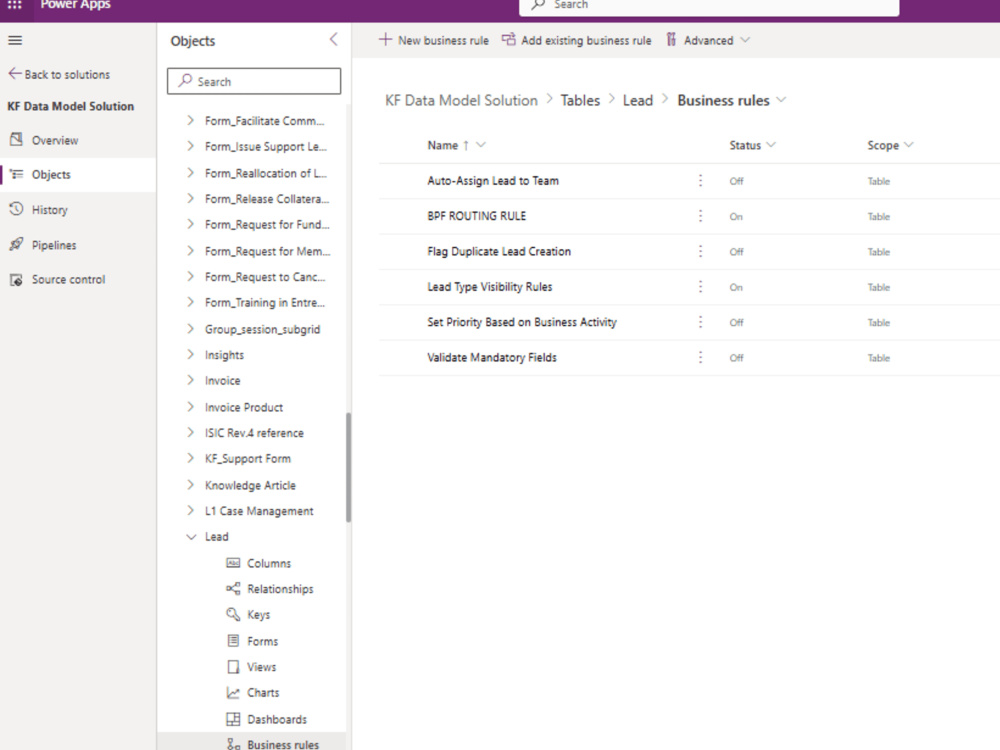
Task: Open Lead Type Visibility Rules
Action: [489, 287]
